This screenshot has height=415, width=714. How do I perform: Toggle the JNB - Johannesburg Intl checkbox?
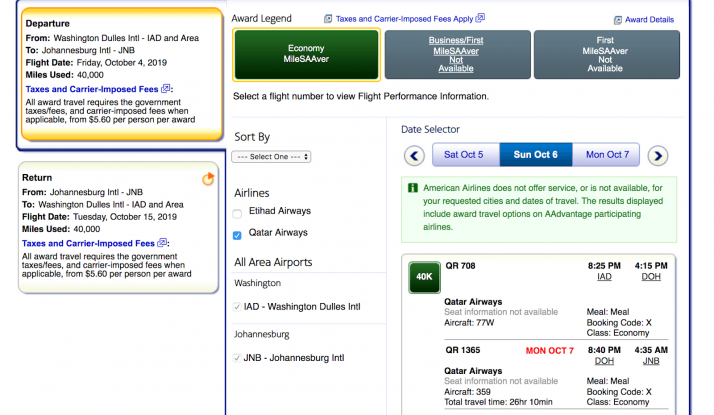tap(237, 357)
